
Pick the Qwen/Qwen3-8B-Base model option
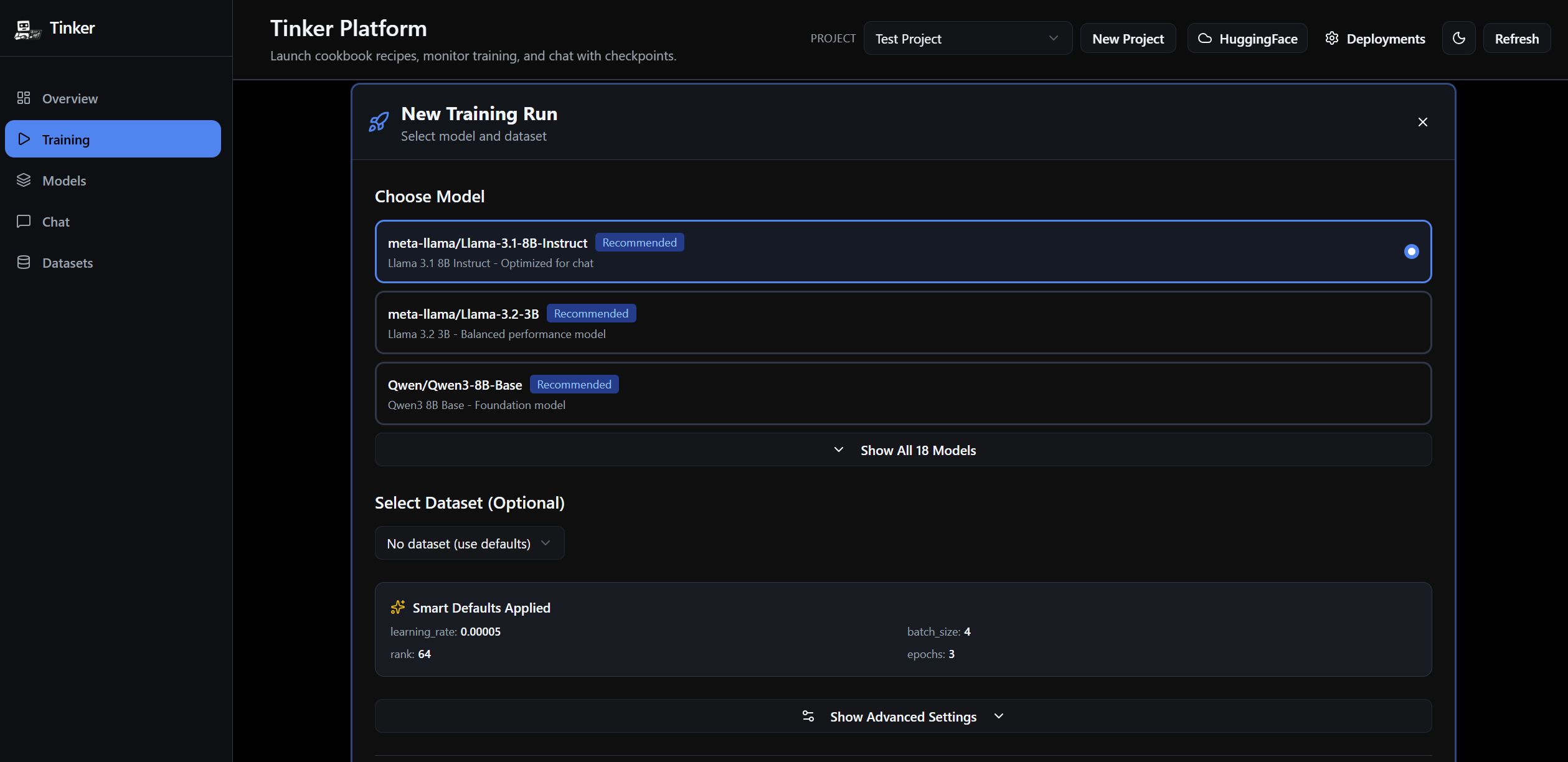tap(903, 393)
